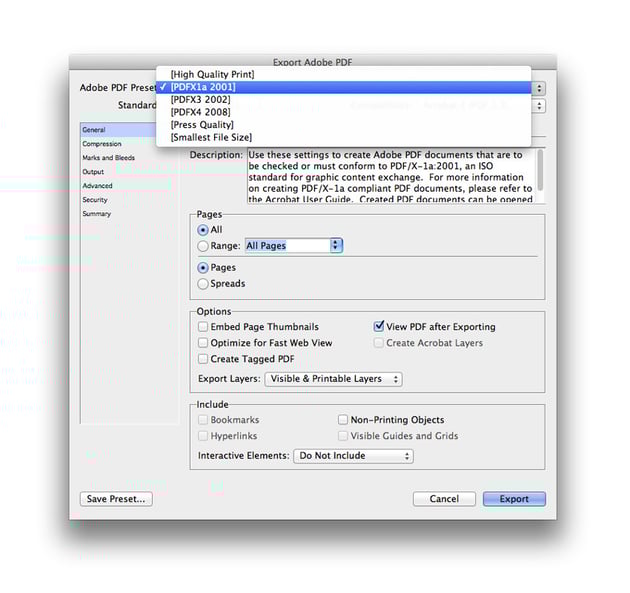
Task: Select the [Press Quality] preset
Action: 344,125
